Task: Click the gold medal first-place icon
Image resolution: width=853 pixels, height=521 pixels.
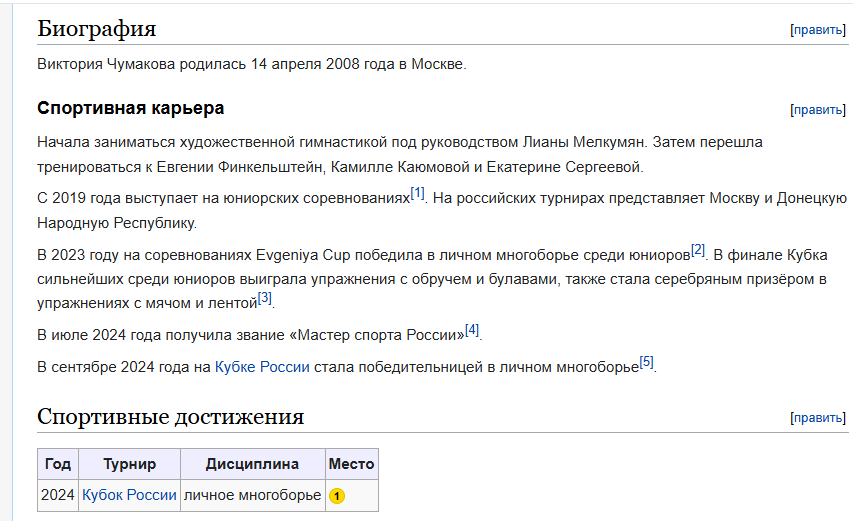Action: (337, 496)
